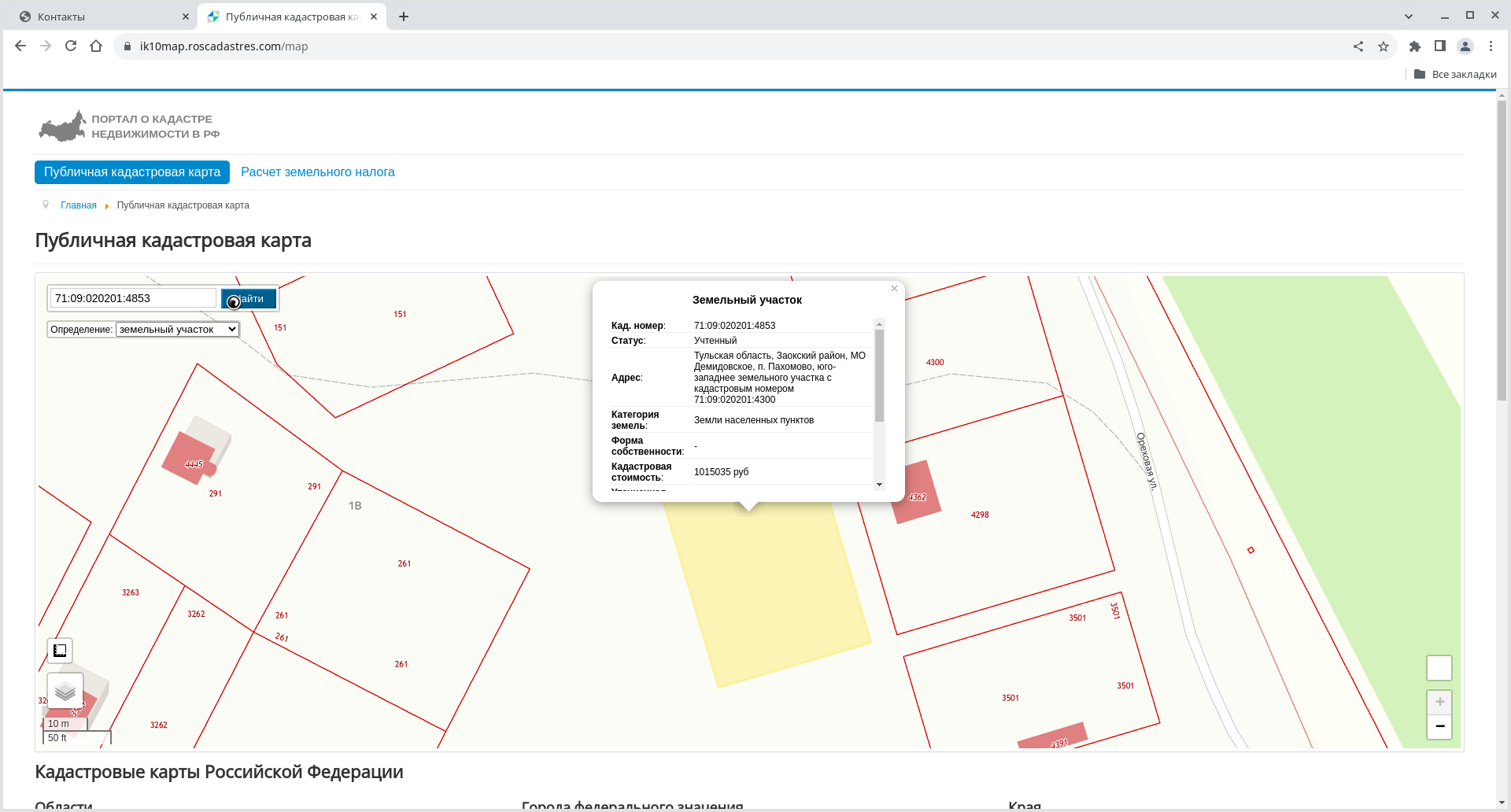Viewport: 1511px width, 812px height.
Task: Open the 'Расчет земельного налога' link
Action: pos(317,172)
